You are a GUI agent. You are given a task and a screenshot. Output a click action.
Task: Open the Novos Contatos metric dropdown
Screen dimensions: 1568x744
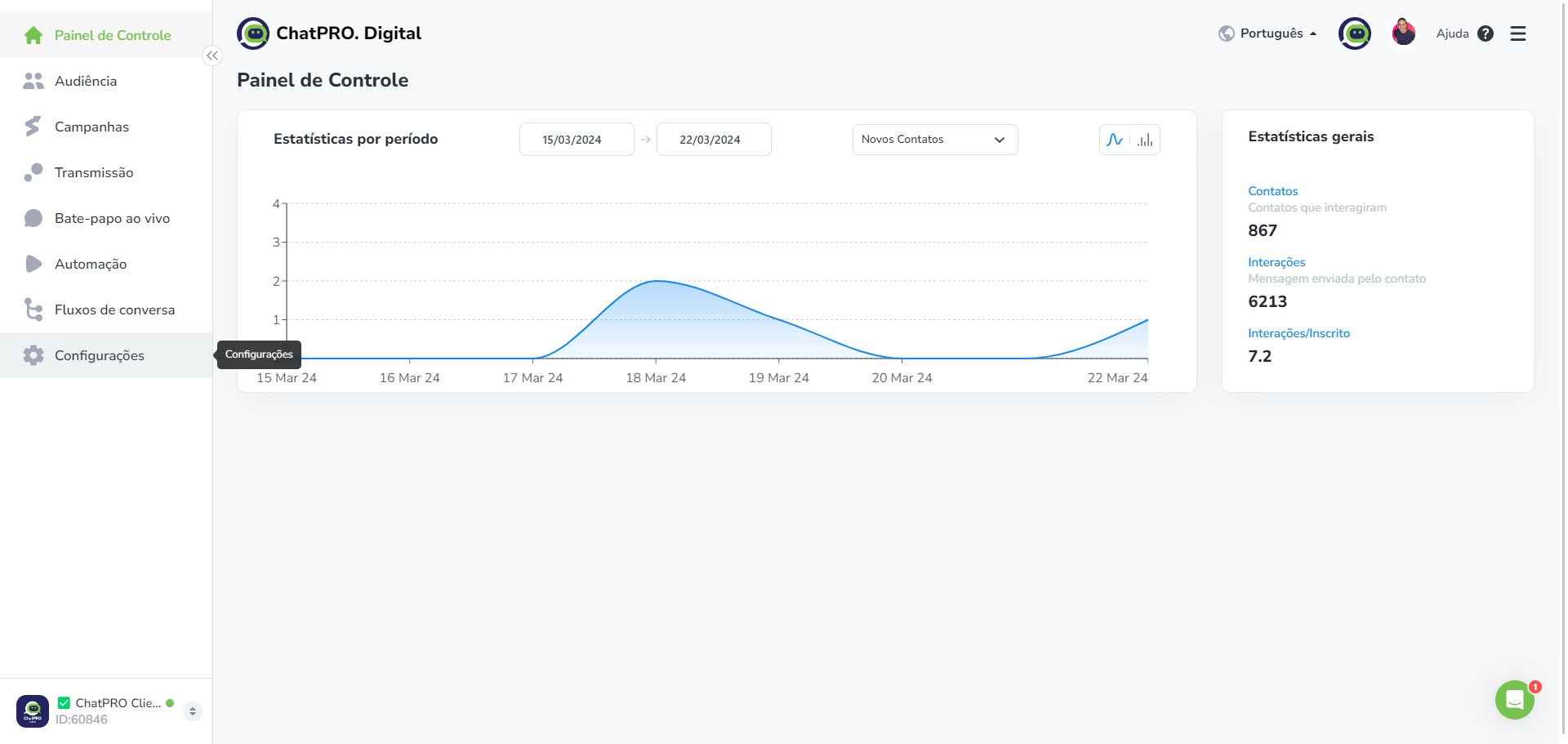click(x=935, y=140)
